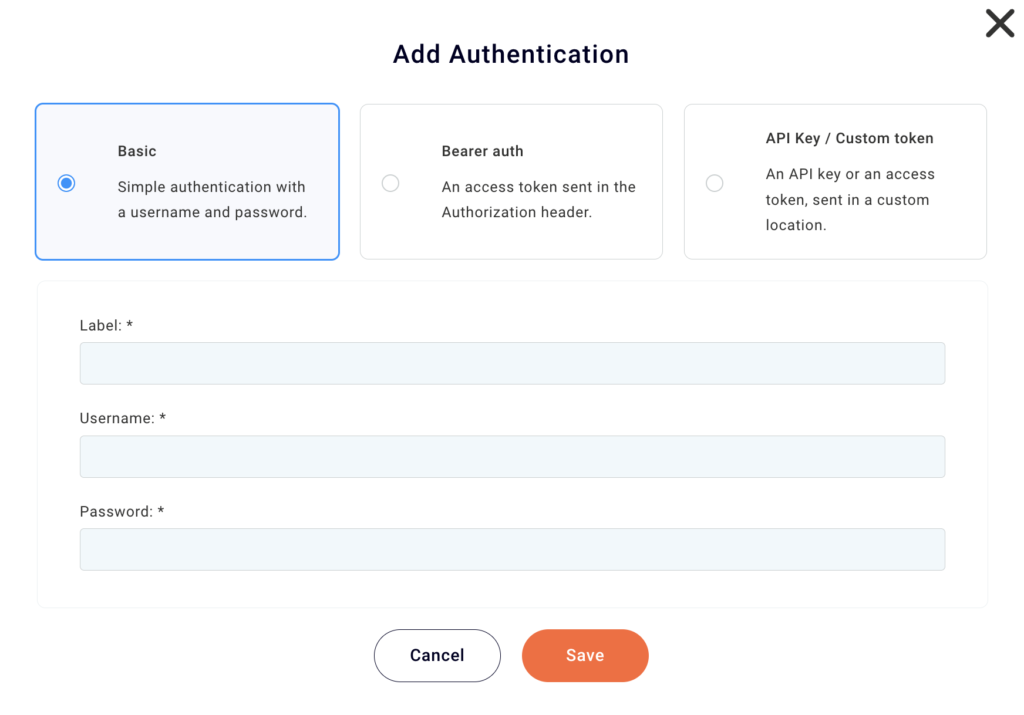Click the "access token sent in the Authorization header" description
Viewport: 1024px width, 715px height.
coord(538,199)
